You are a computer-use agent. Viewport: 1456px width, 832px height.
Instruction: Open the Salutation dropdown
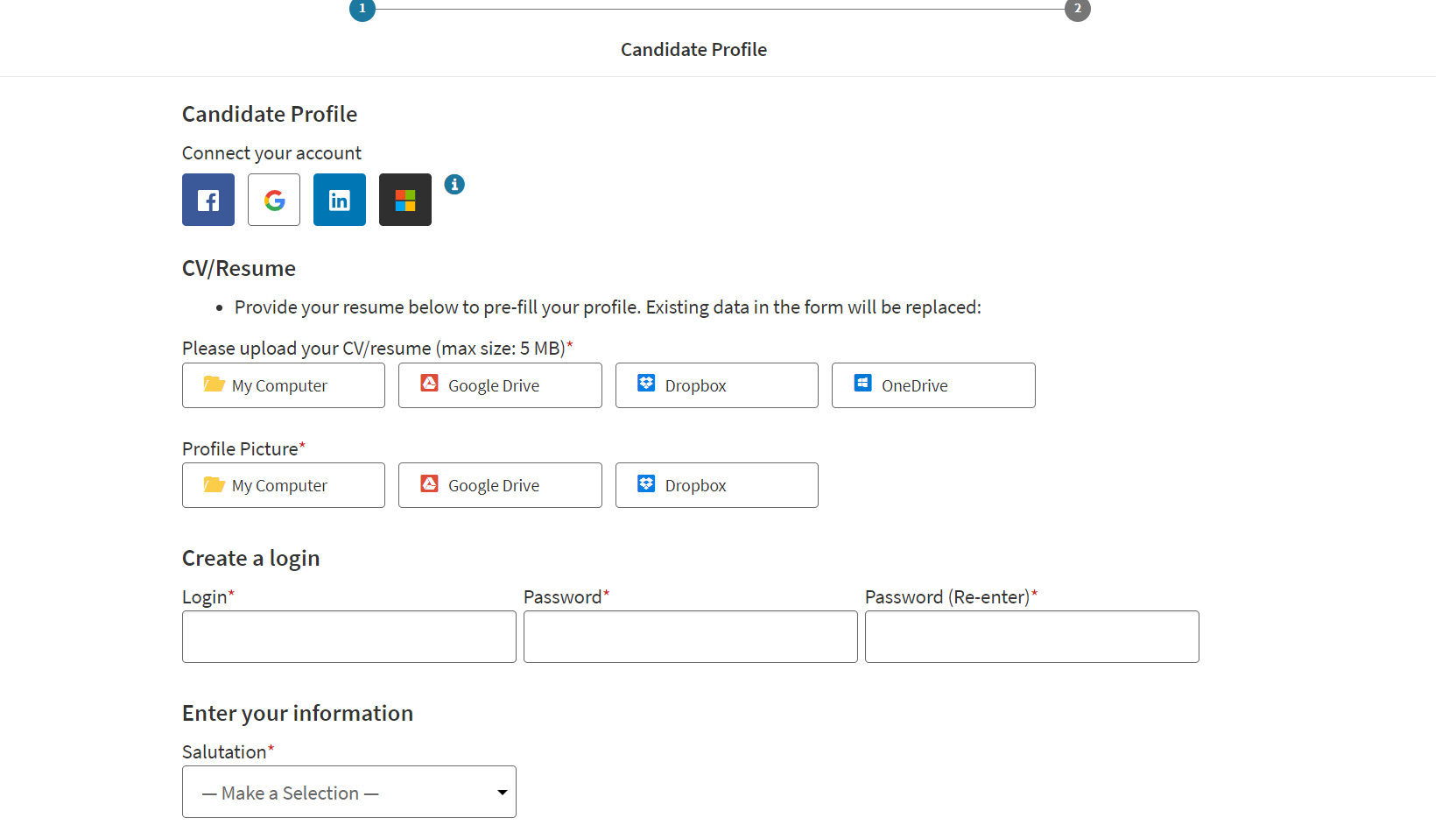click(349, 792)
